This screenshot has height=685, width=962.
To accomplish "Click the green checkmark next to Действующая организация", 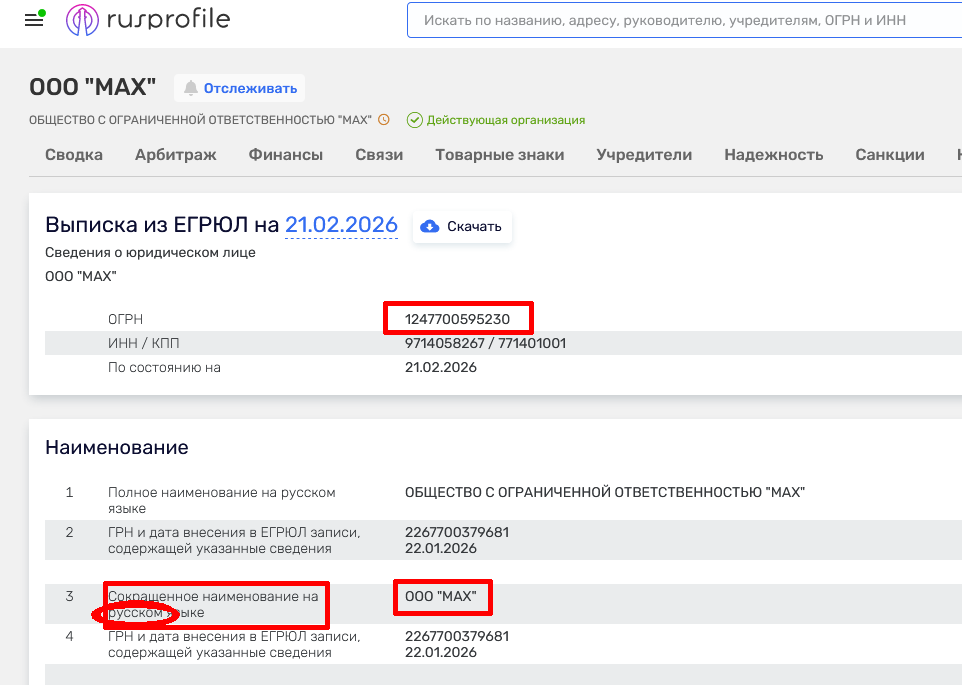I will 413,119.
